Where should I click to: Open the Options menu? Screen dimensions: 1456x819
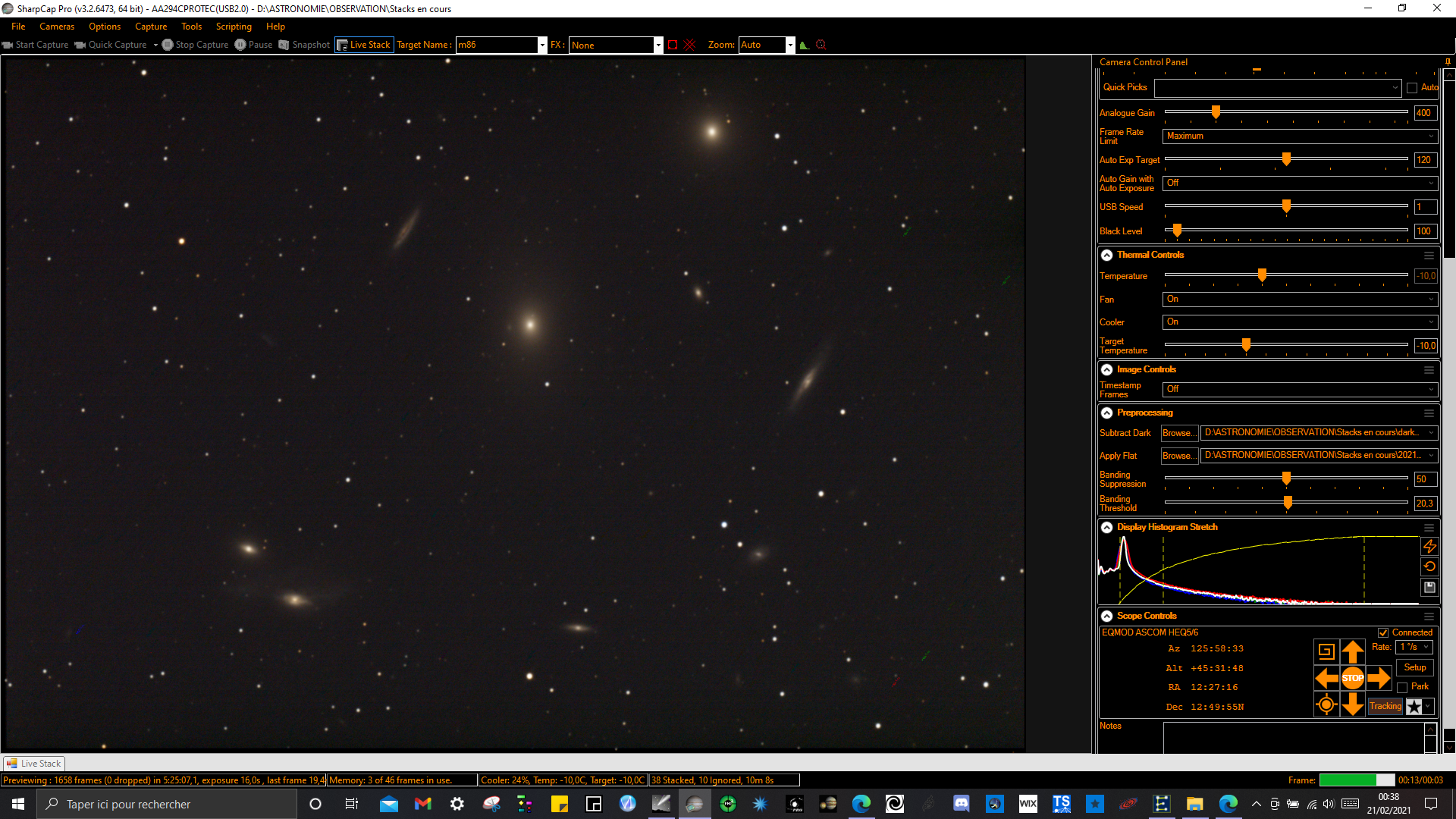pos(105,27)
